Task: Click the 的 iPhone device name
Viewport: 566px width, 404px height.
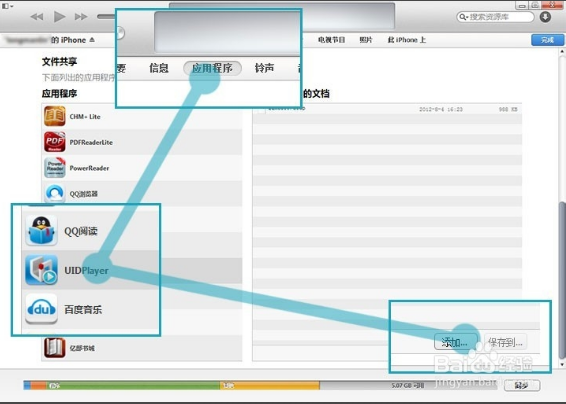Action: (x=68, y=40)
